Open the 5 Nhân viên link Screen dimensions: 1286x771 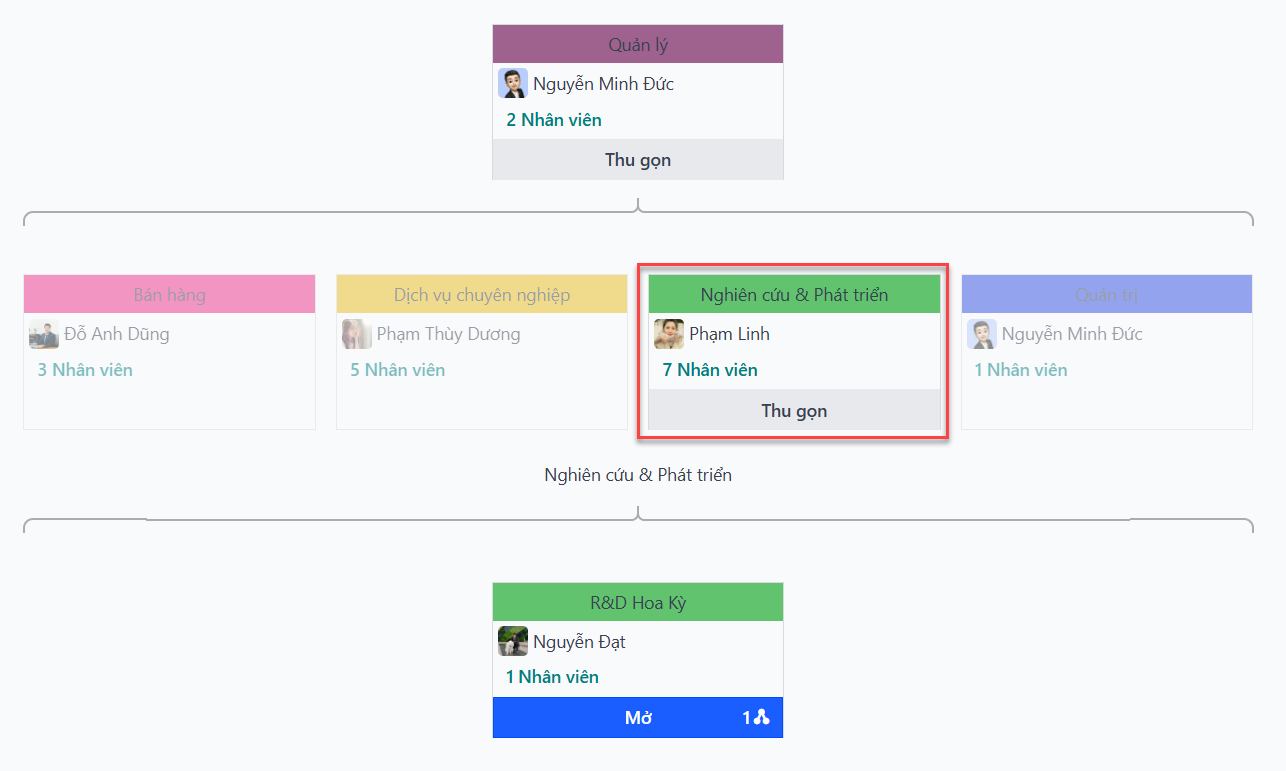(397, 370)
